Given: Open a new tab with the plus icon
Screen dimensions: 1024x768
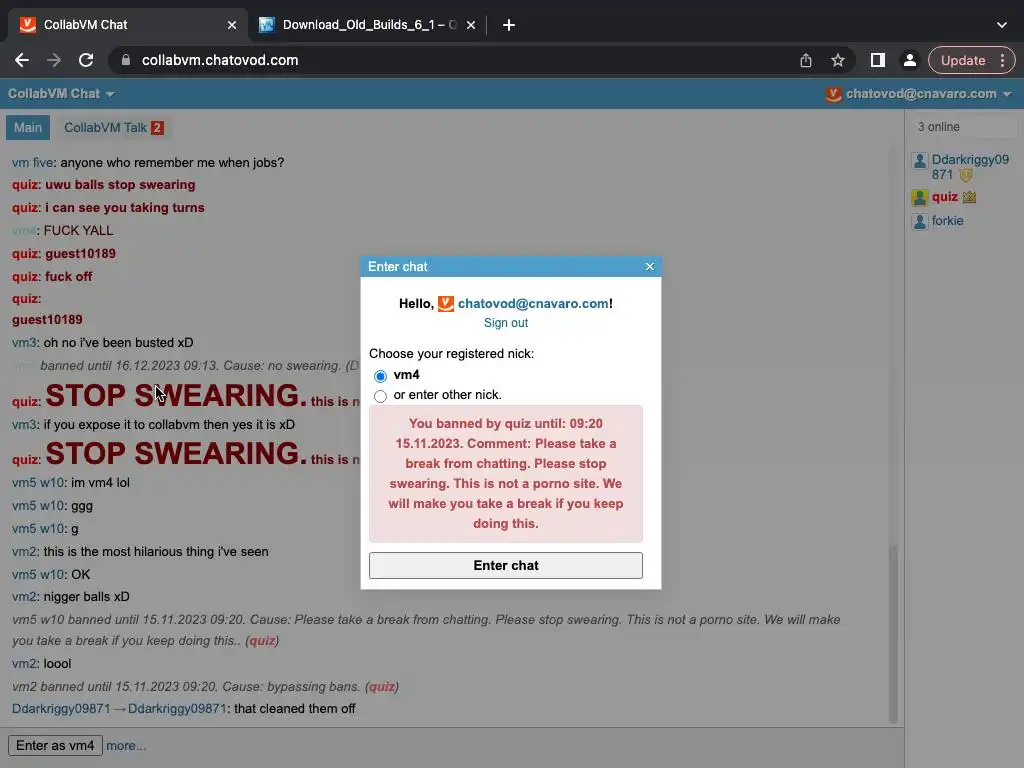Looking at the screenshot, I should tap(509, 25).
